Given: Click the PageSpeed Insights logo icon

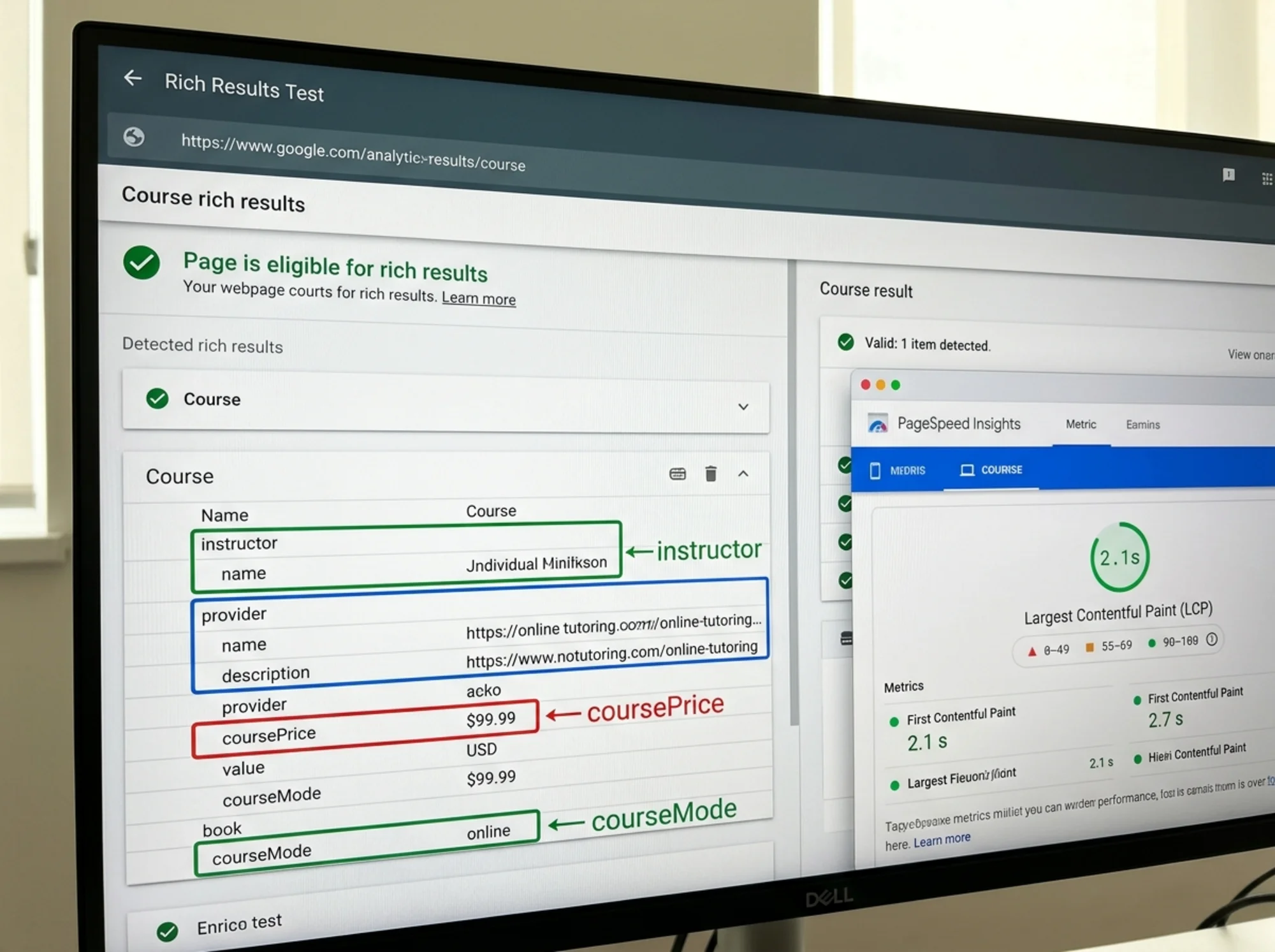Looking at the screenshot, I should tap(878, 423).
